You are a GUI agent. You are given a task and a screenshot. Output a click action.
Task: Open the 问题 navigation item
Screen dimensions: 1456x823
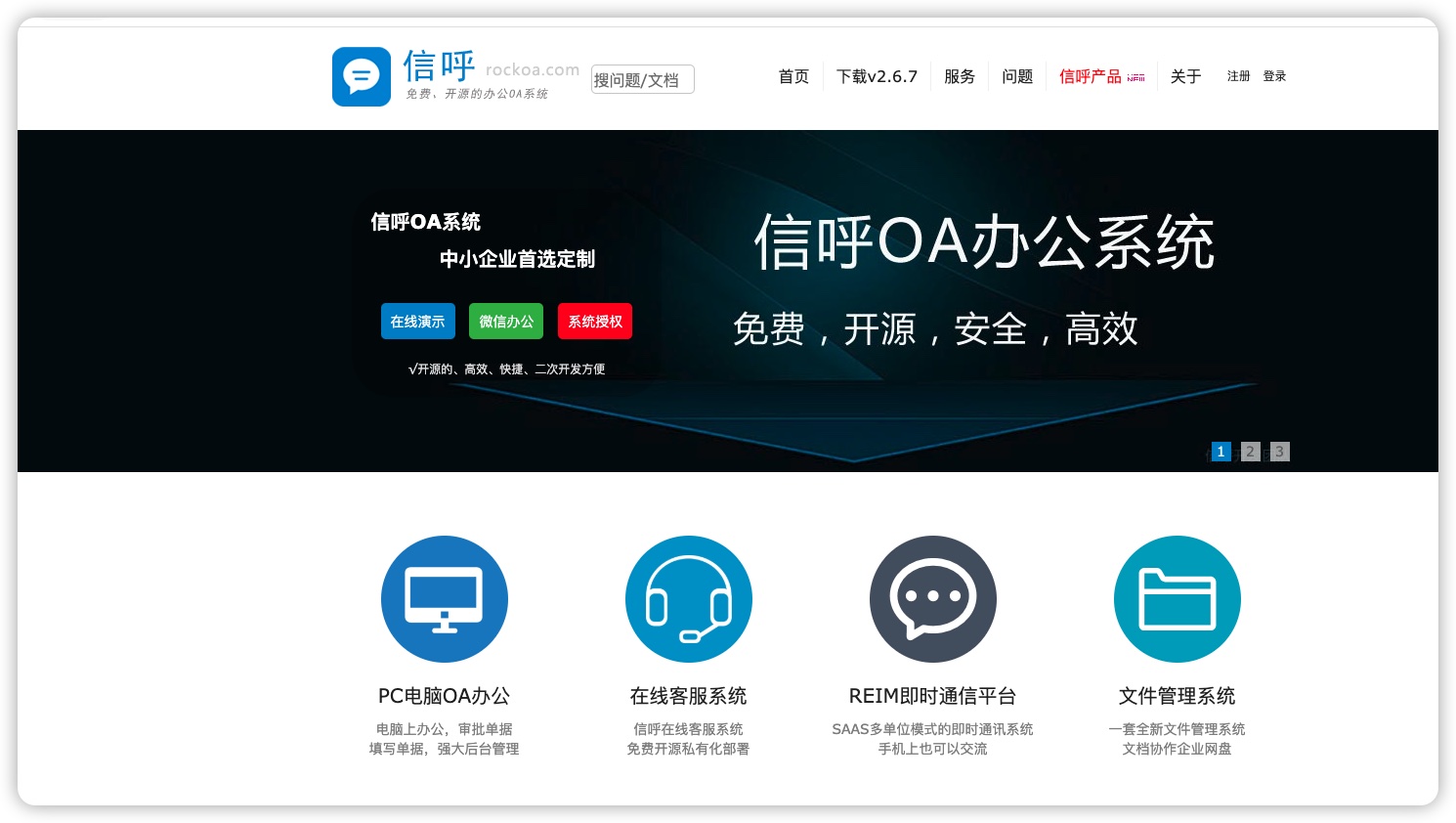point(1017,76)
